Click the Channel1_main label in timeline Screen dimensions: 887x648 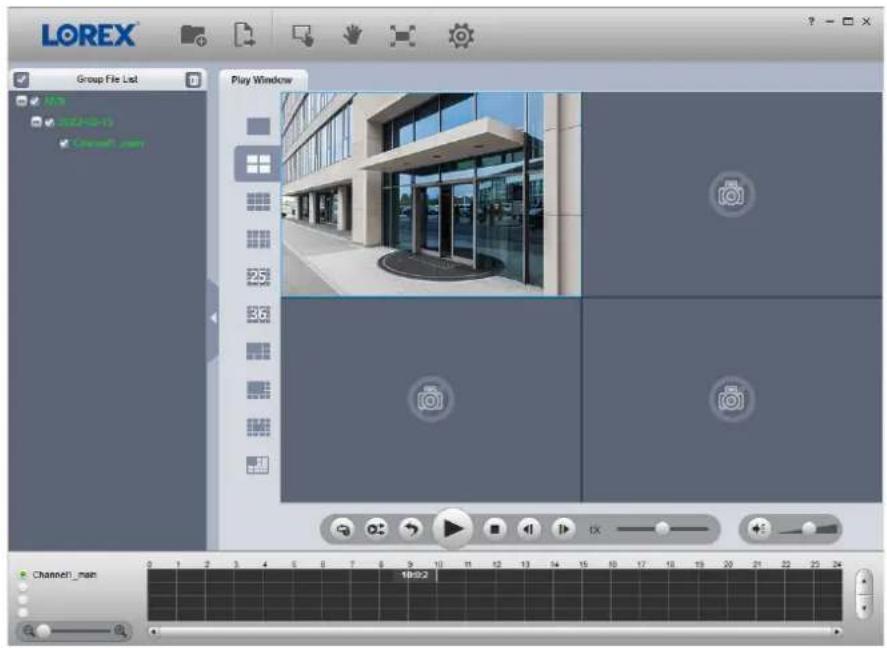tap(64, 575)
